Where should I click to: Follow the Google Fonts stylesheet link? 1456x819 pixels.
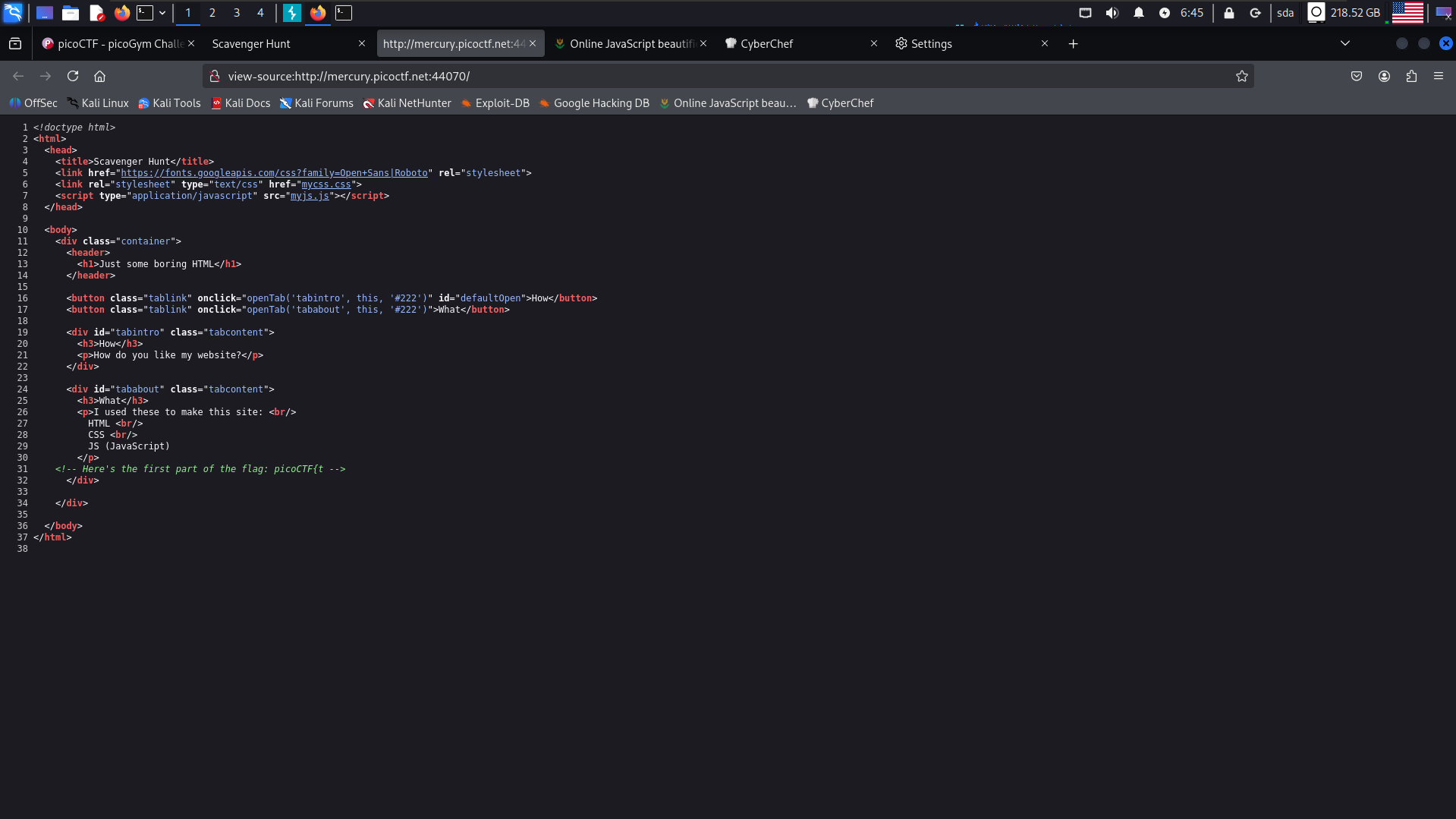[274, 173]
